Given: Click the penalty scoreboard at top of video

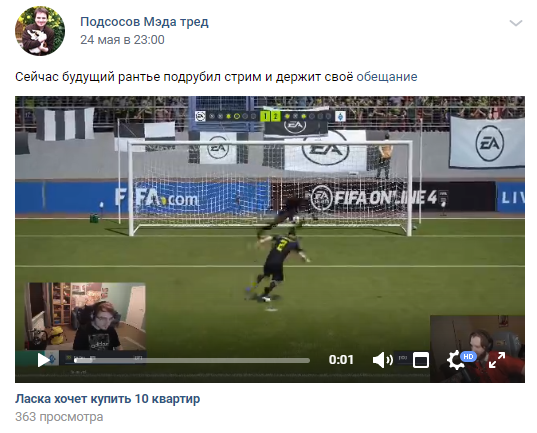Looking at the screenshot, I should point(271,116).
